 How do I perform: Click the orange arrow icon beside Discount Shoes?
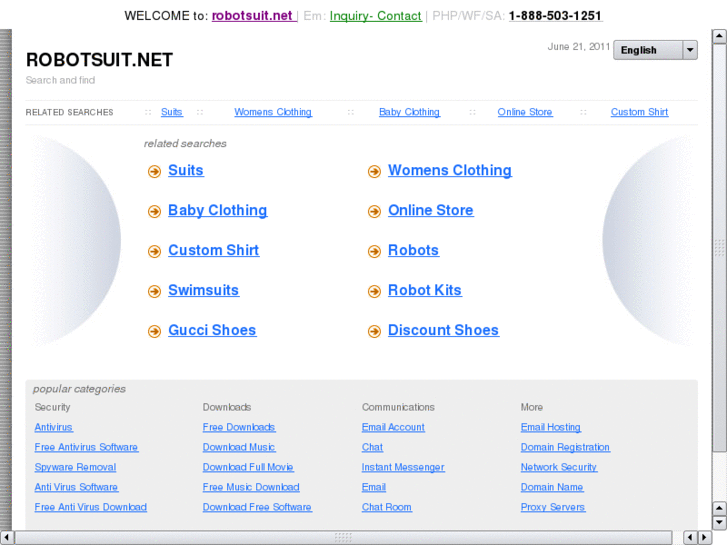point(374,331)
